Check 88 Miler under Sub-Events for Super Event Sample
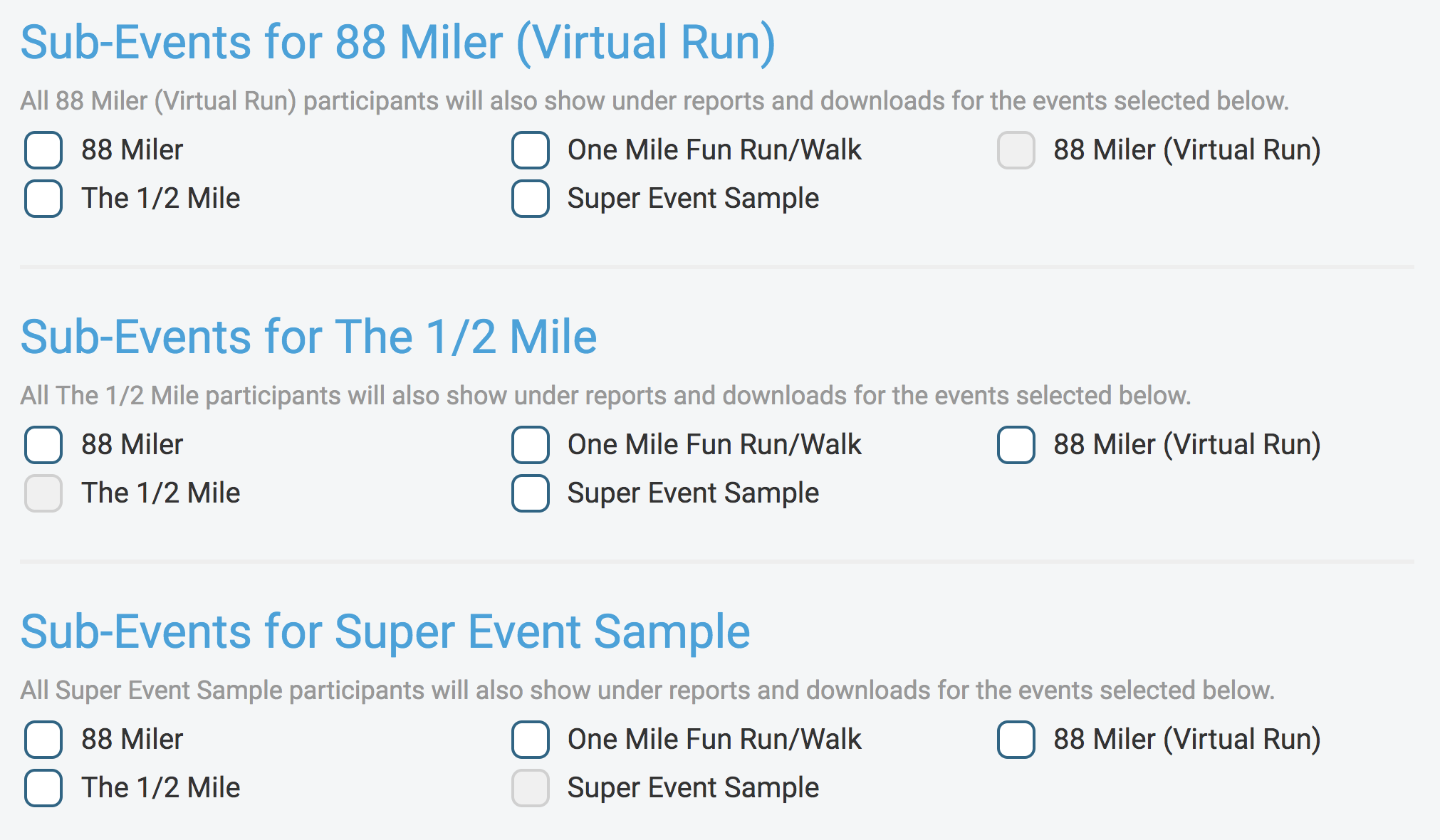 click(x=43, y=740)
